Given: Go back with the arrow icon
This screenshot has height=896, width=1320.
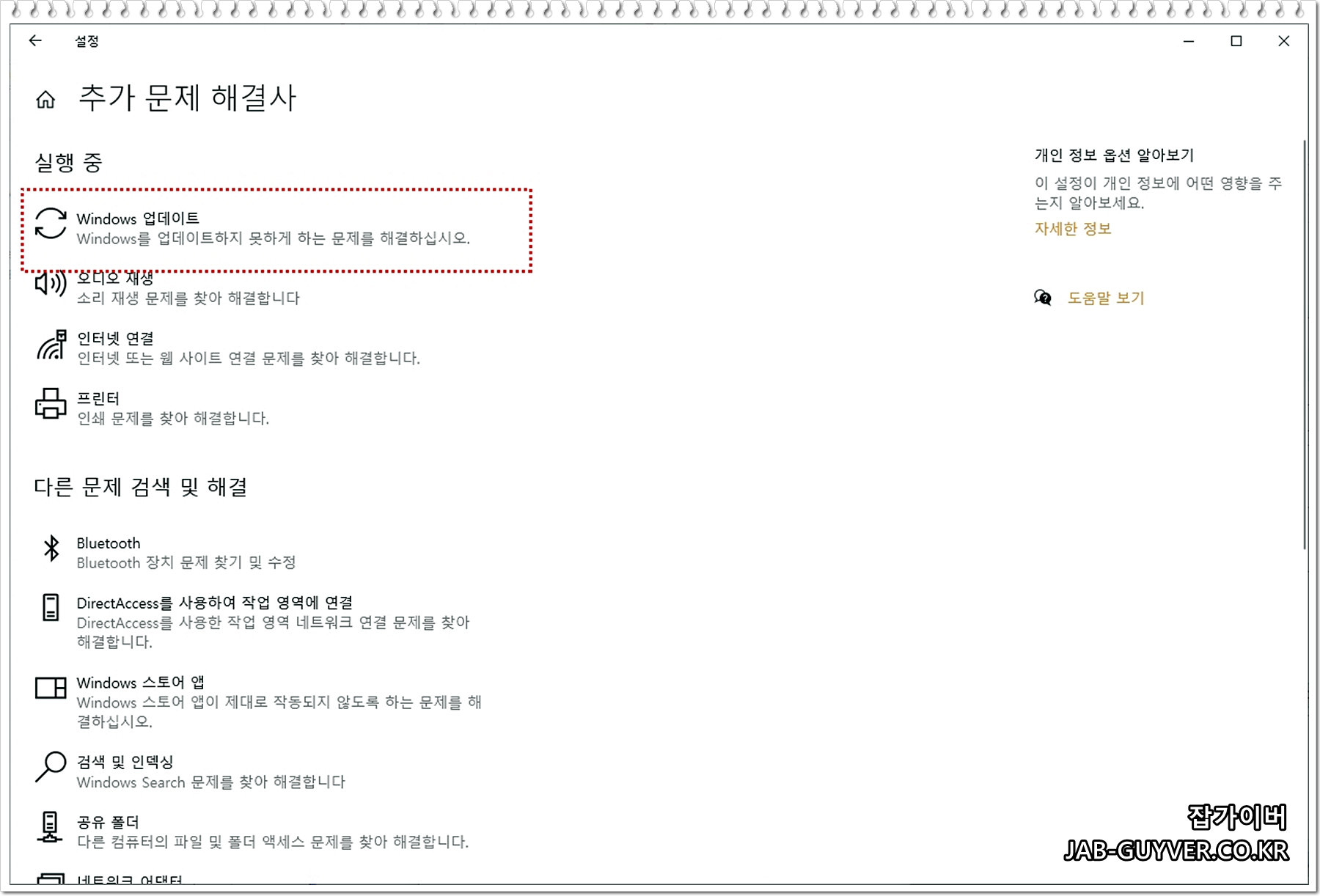Looking at the screenshot, I should 35,41.
